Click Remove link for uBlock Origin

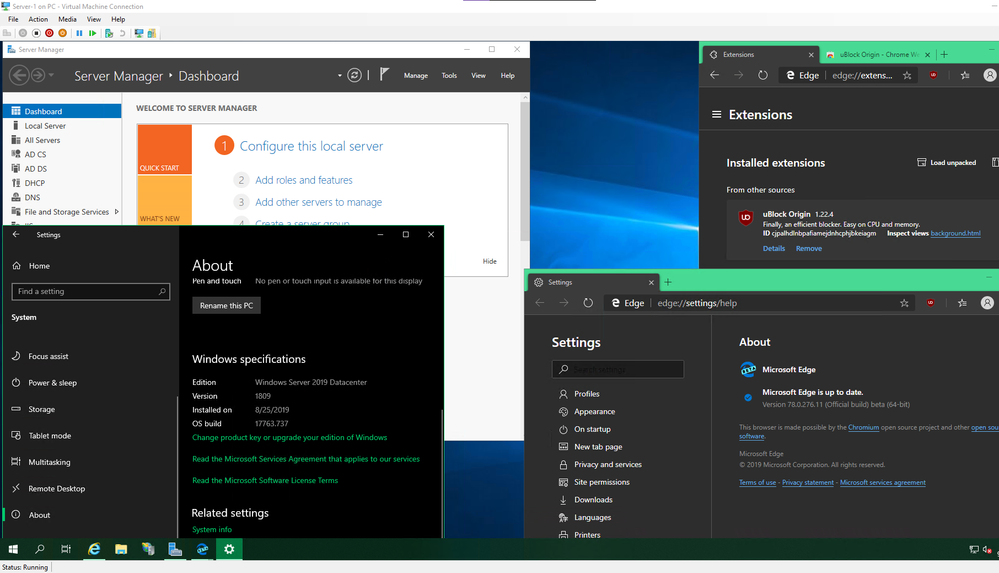coord(809,249)
